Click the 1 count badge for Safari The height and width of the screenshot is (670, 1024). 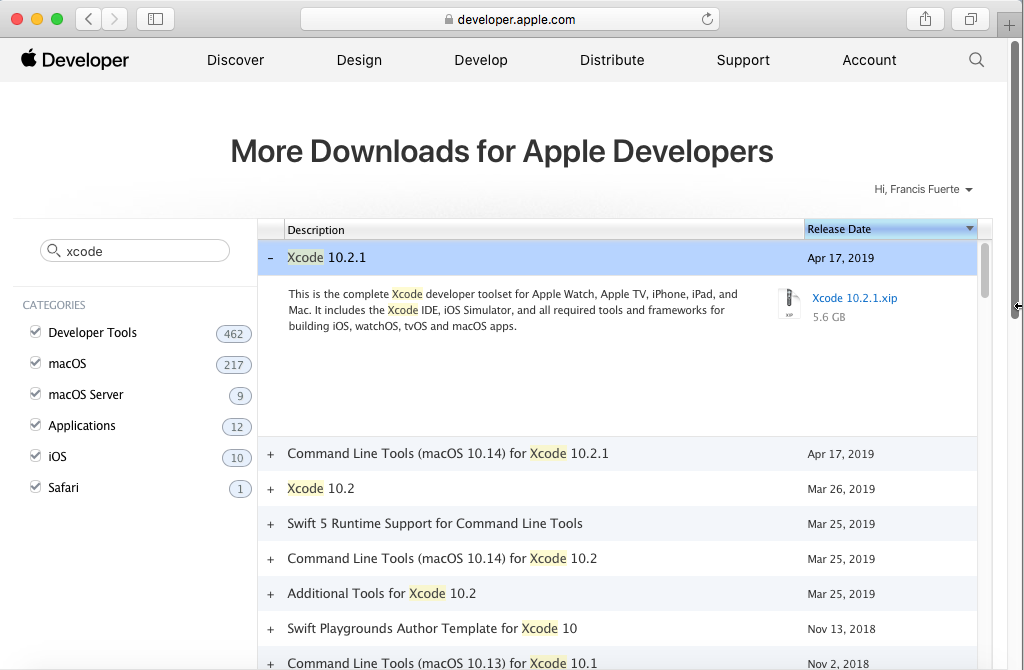[240, 488]
